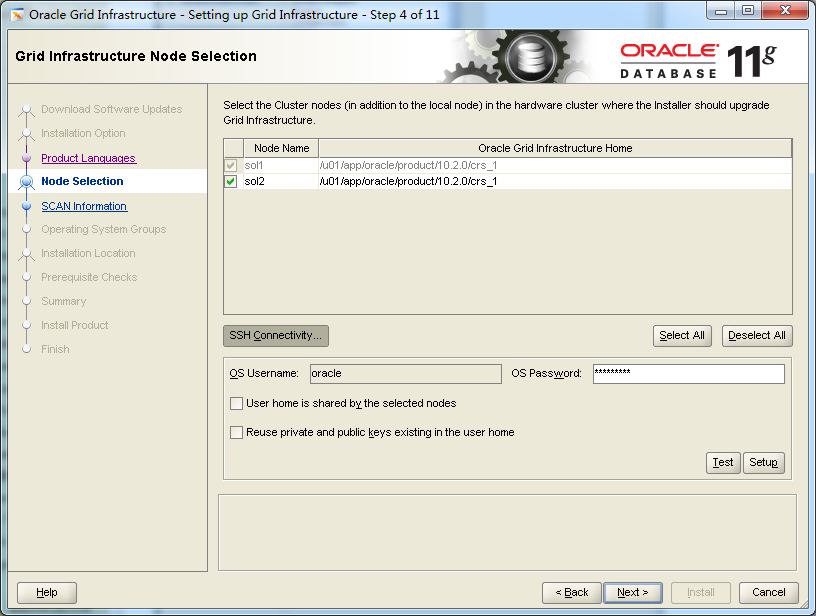The width and height of the screenshot is (816, 616).
Task: Click the Installation Option step
Action: (x=83, y=133)
